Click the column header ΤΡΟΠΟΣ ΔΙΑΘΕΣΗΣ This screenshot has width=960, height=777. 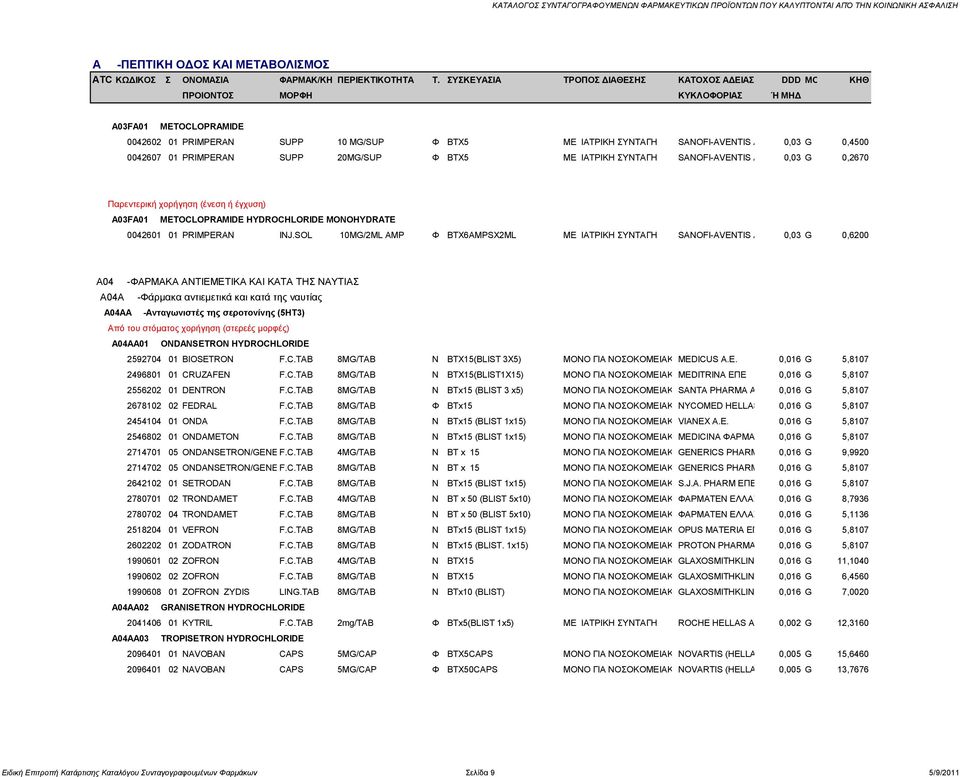604,80
